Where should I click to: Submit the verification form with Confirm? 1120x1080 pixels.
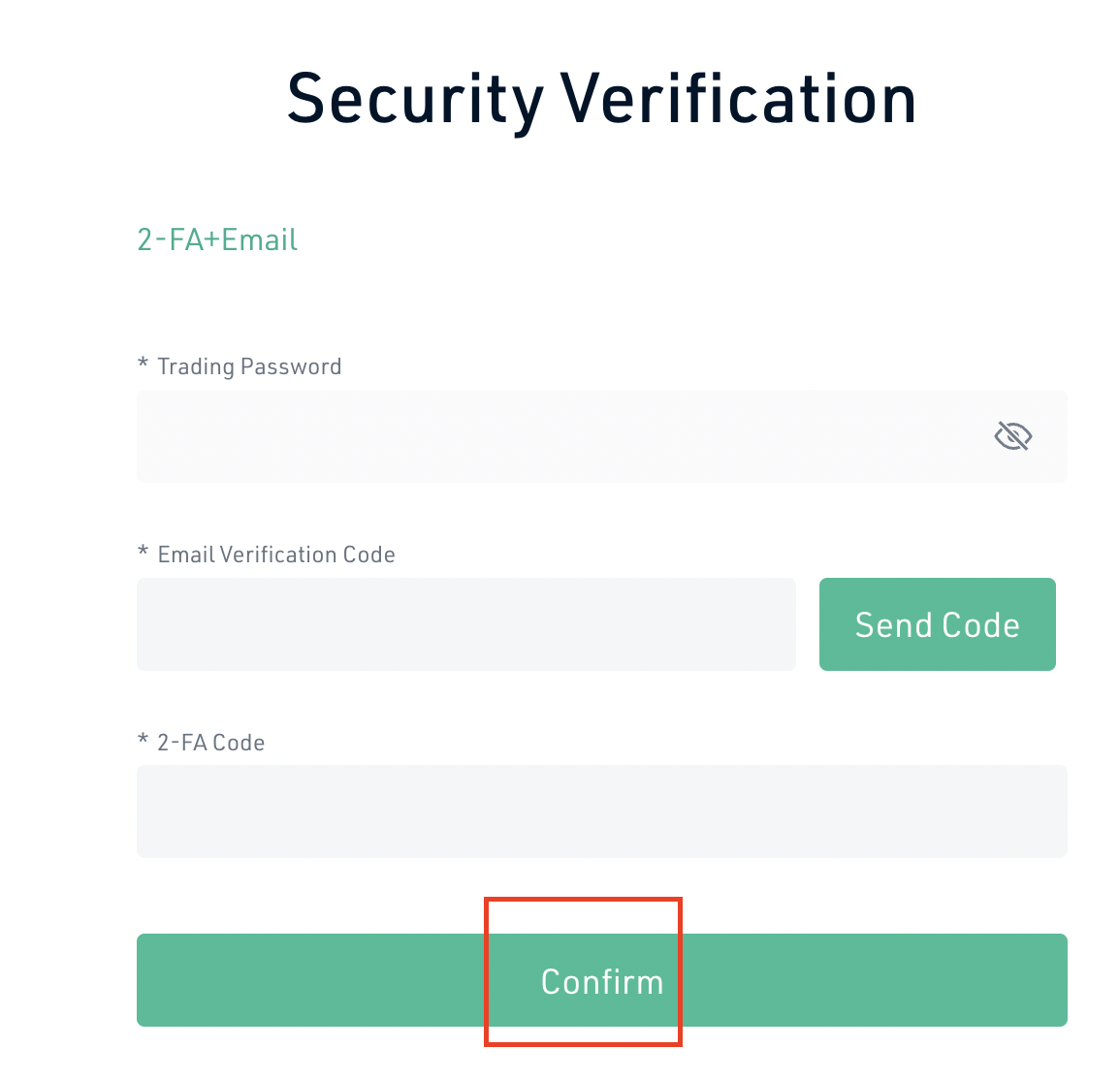click(601, 980)
